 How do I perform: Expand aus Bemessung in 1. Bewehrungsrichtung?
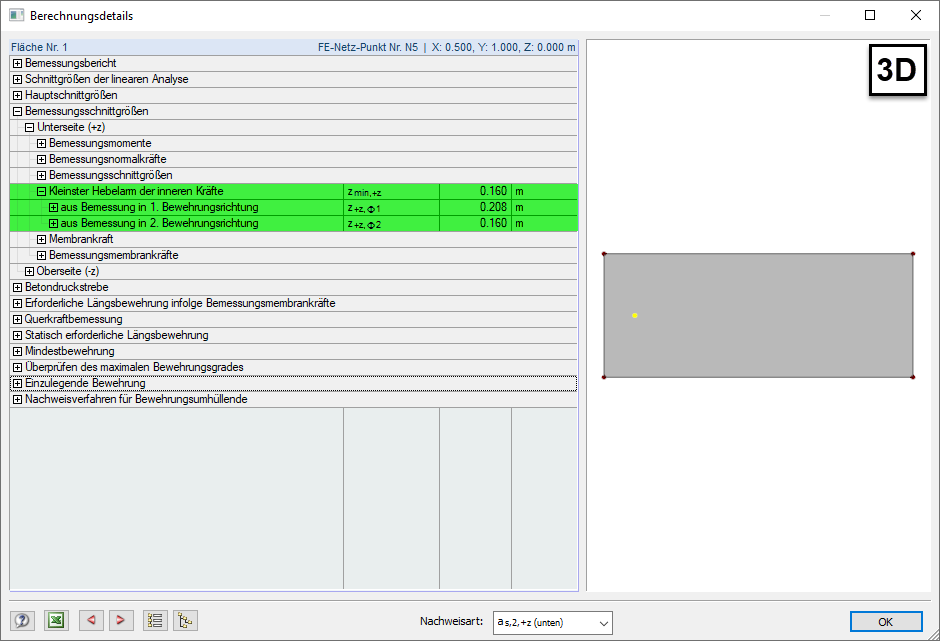click(x=53, y=207)
